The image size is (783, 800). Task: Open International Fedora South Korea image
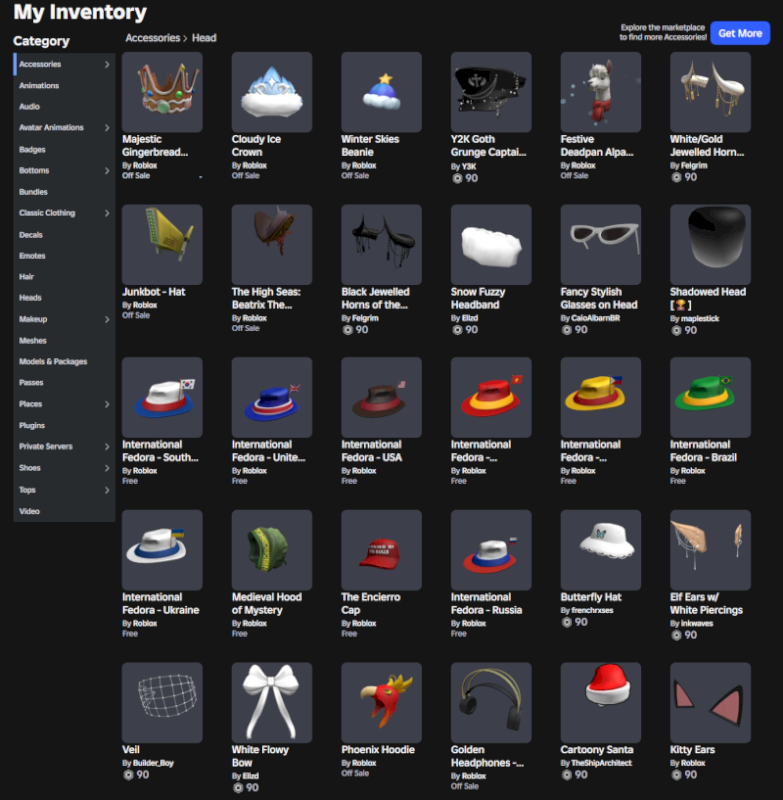[x=162, y=397]
